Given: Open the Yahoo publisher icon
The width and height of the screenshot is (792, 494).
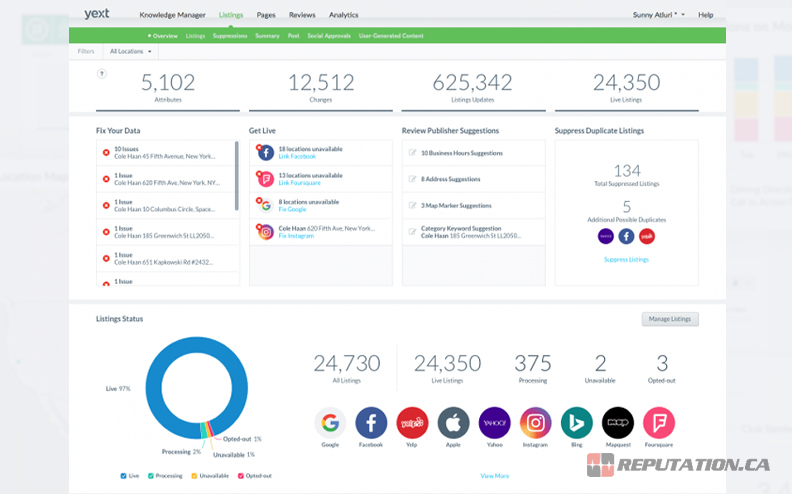Looking at the screenshot, I should [494, 423].
